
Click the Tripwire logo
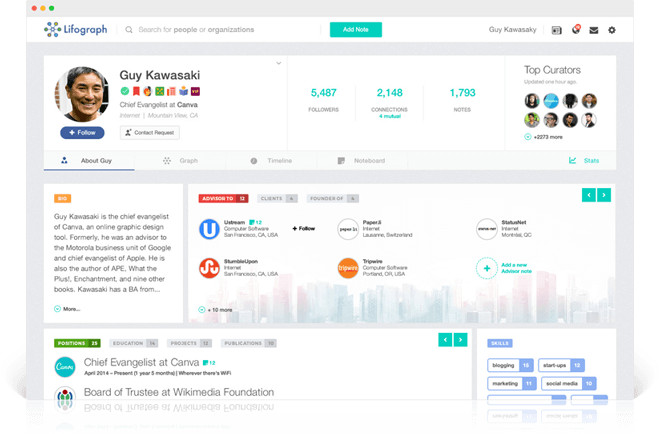click(348, 268)
